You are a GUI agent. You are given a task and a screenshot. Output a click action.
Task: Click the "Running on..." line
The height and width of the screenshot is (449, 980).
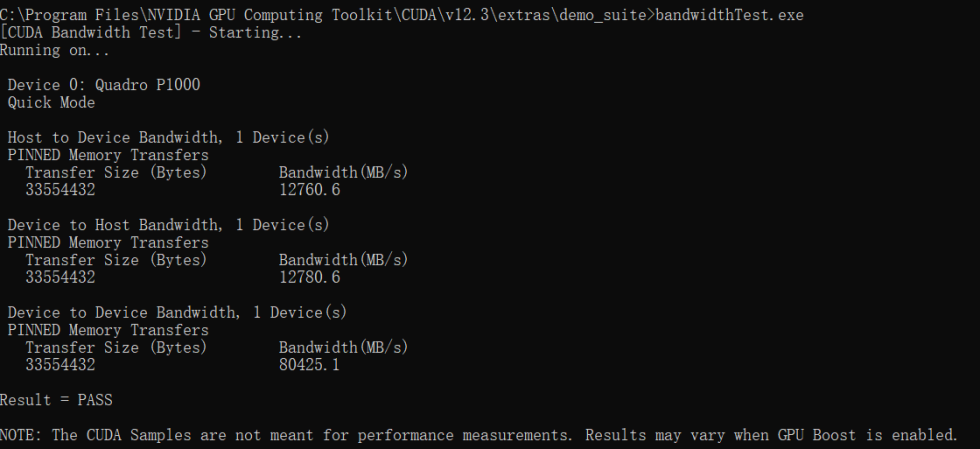pyautogui.click(x=55, y=50)
